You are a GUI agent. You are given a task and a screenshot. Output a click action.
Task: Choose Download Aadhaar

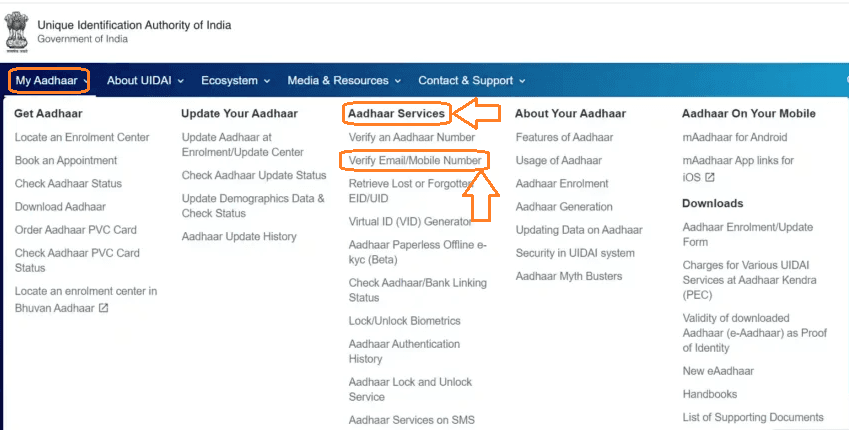coord(60,206)
